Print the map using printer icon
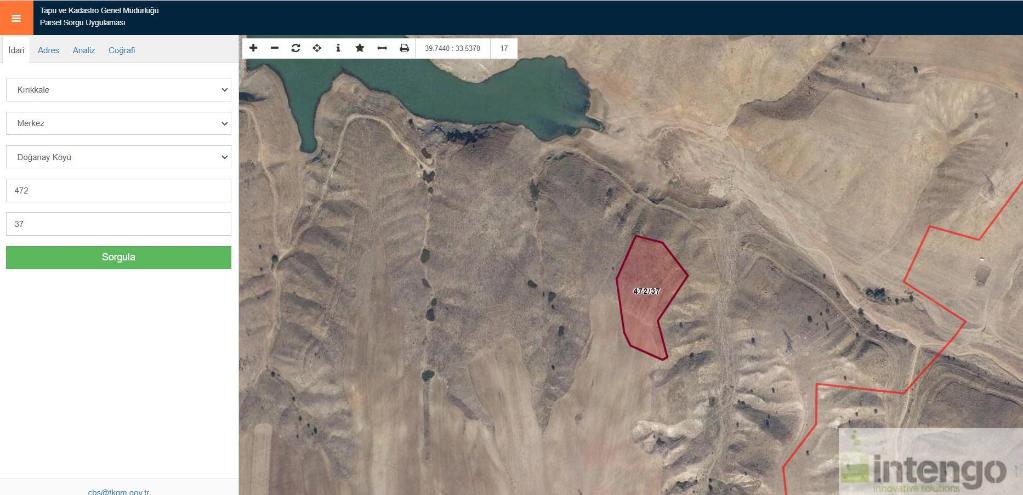This screenshot has width=1023, height=495. [x=405, y=48]
